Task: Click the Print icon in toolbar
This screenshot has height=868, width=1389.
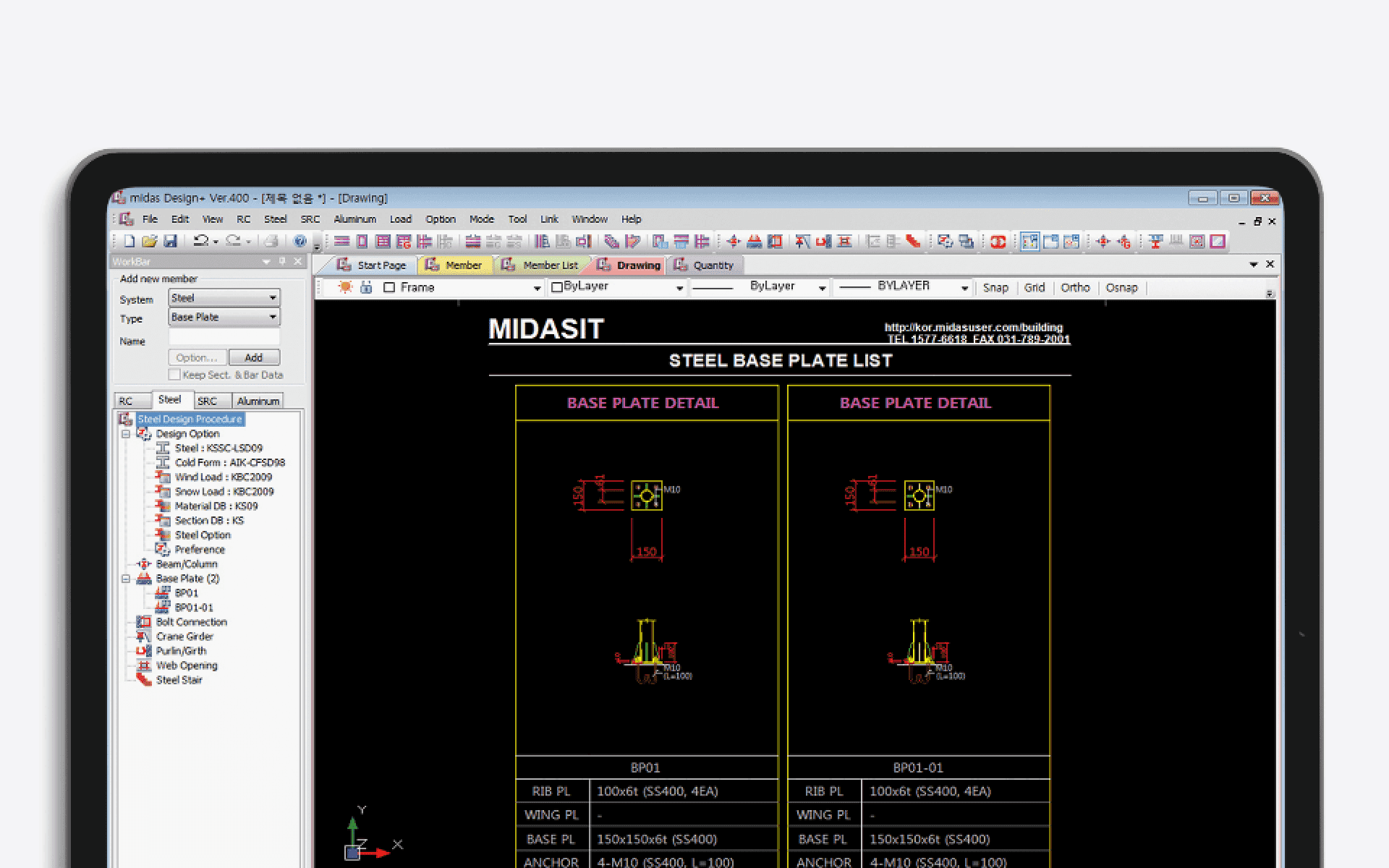Action: coord(271,241)
